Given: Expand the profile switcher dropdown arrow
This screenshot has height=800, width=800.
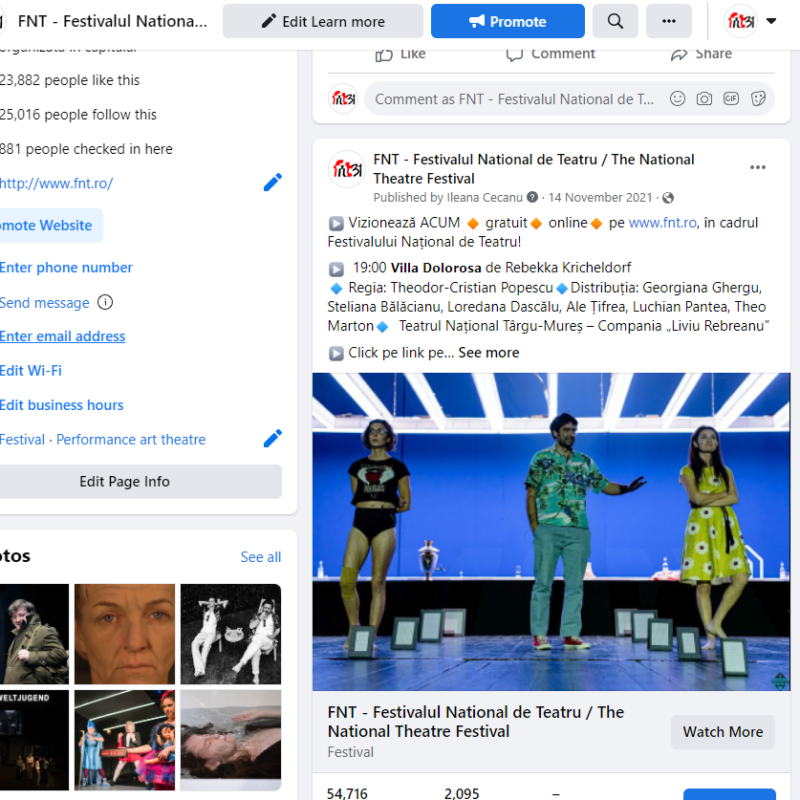Looking at the screenshot, I should tap(771, 21).
